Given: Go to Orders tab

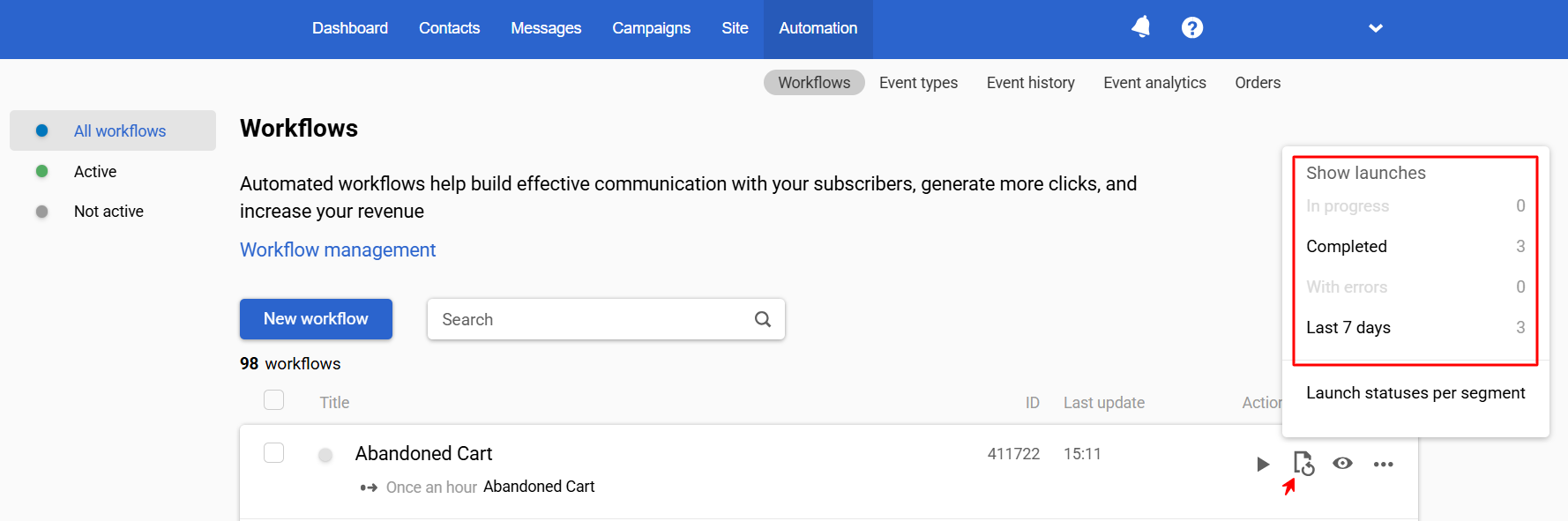Looking at the screenshot, I should (x=1258, y=82).
